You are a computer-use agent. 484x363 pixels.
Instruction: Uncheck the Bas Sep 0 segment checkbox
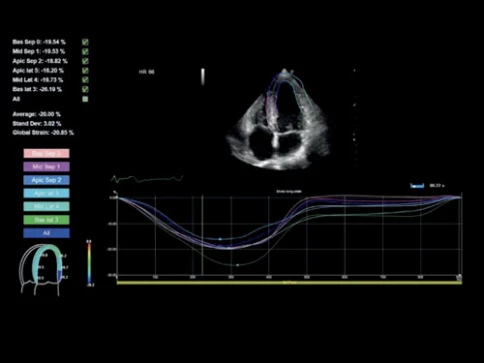(x=85, y=42)
